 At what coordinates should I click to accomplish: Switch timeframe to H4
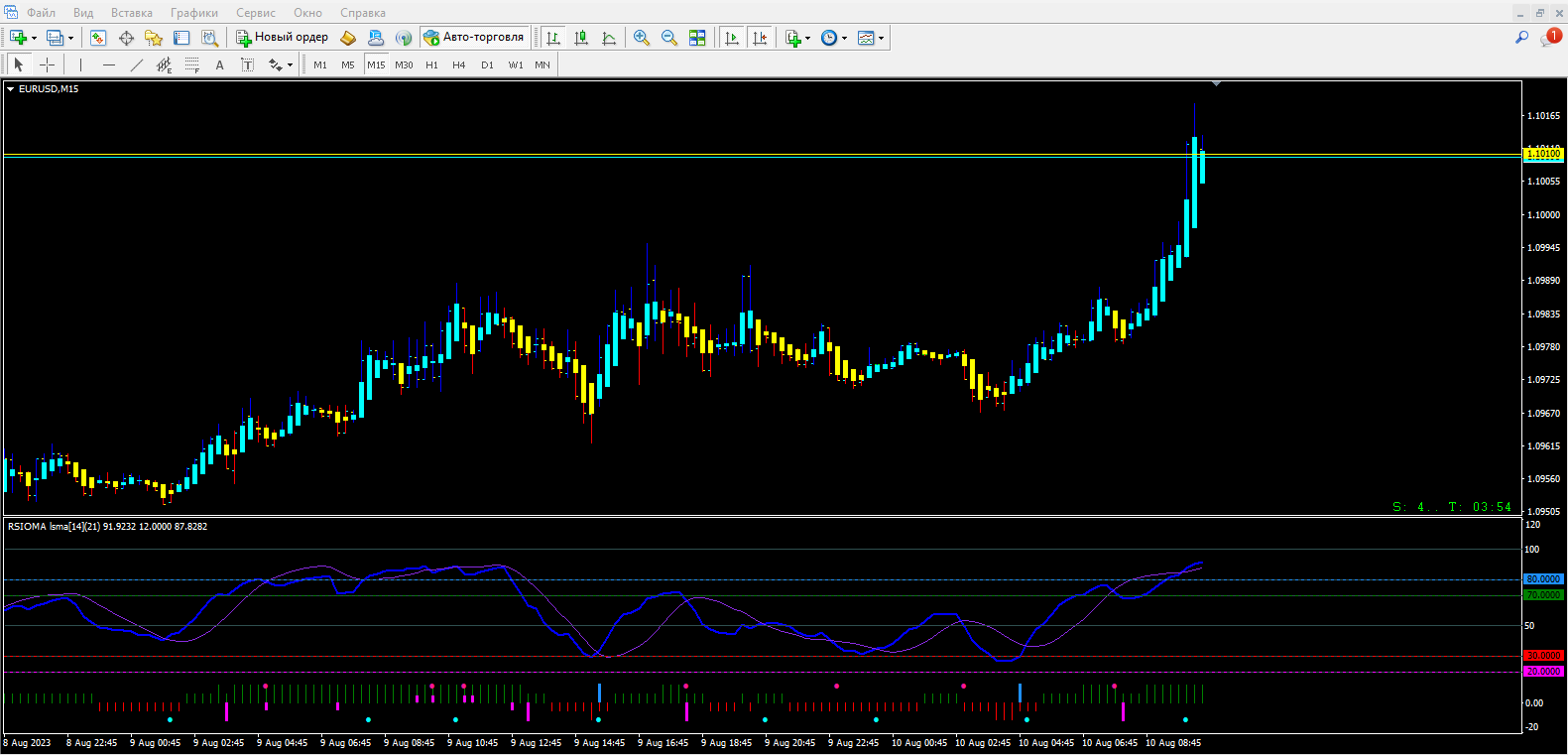(x=458, y=64)
